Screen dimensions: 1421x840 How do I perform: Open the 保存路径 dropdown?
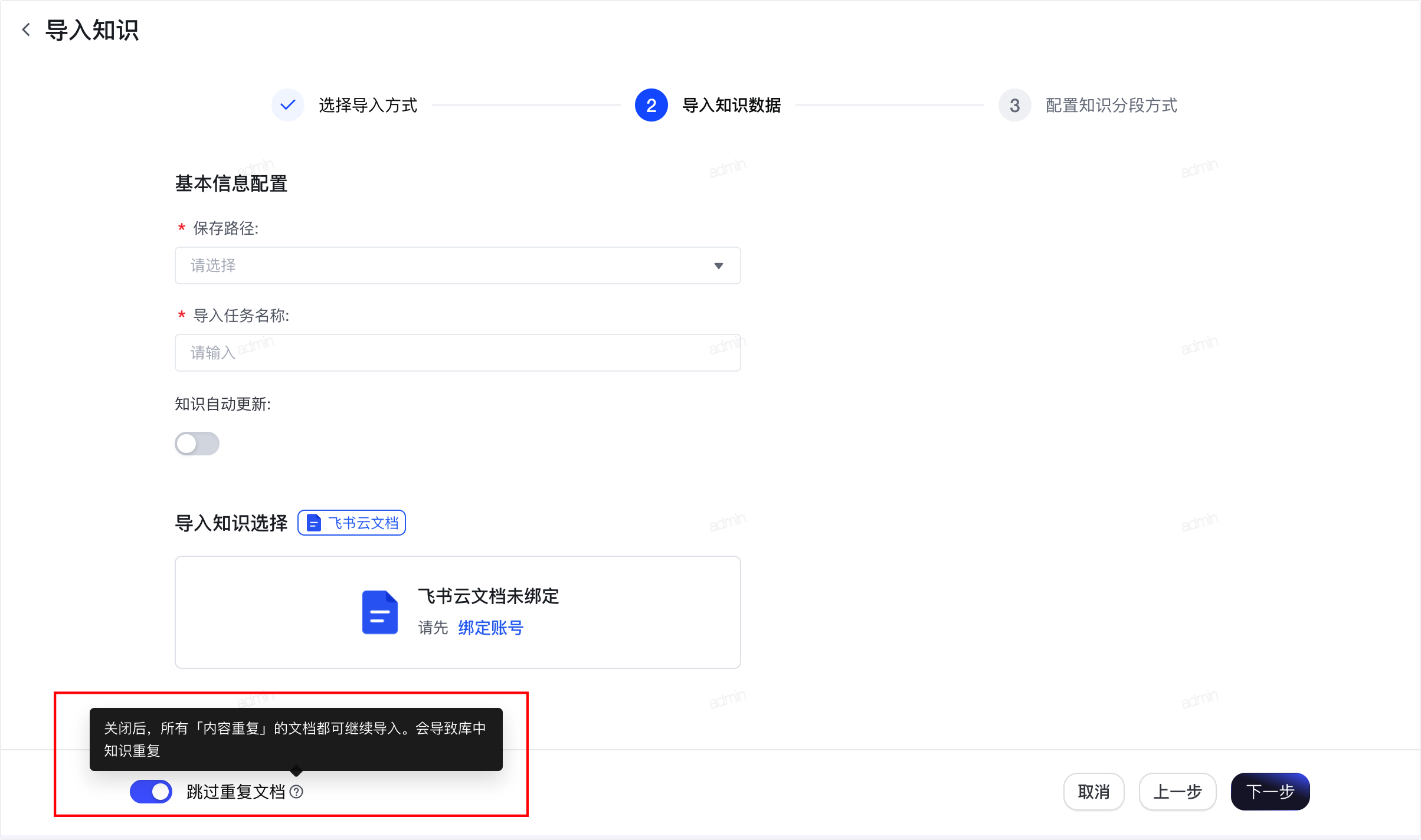pyautogui.click(x=458, y=265)
